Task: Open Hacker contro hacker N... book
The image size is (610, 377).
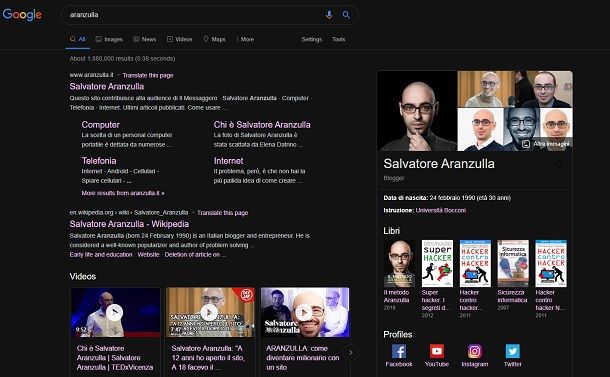Action: pyautogui.click(x=551, y=263)
